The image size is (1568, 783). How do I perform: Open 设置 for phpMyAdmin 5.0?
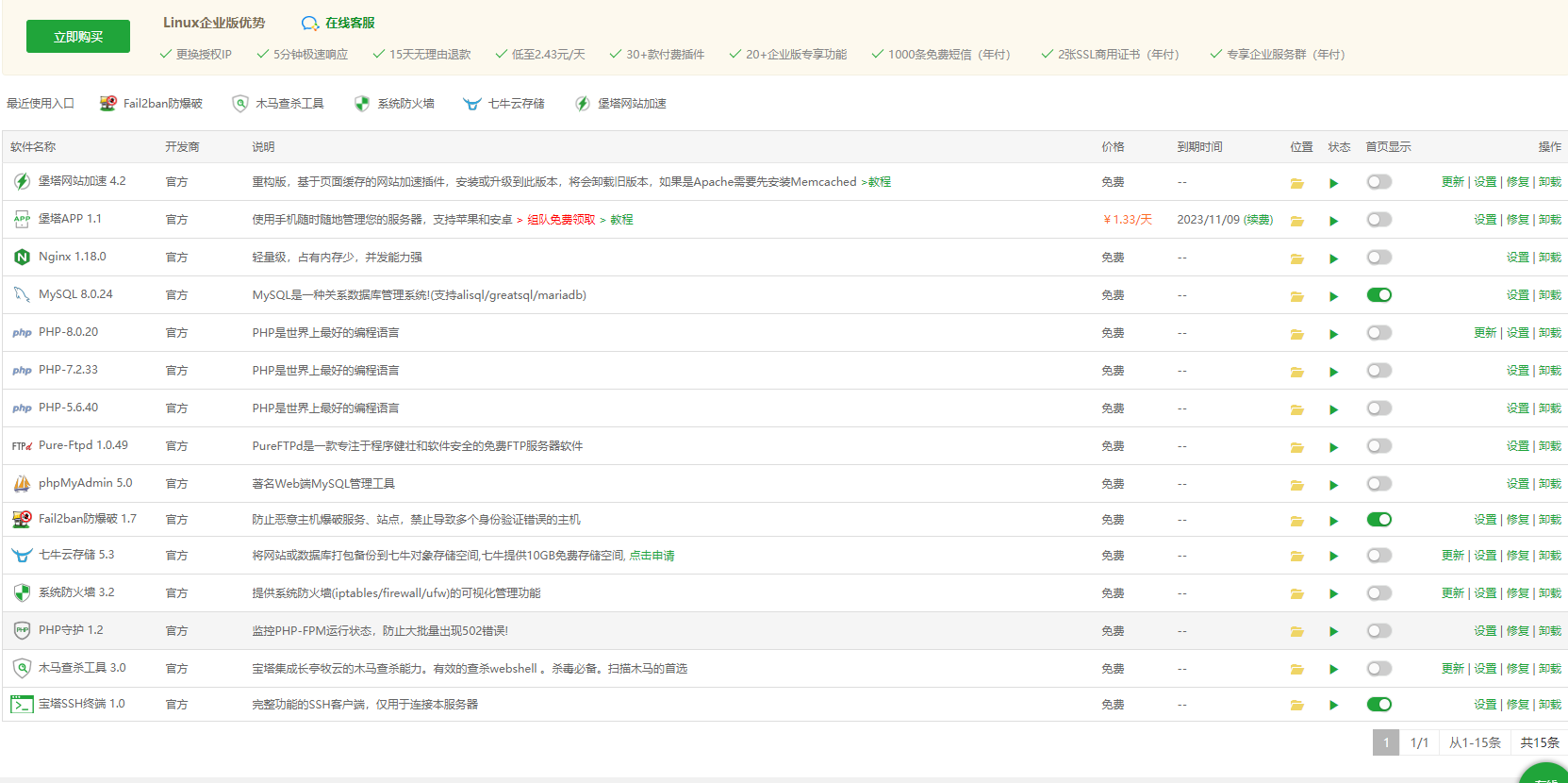1517,484
